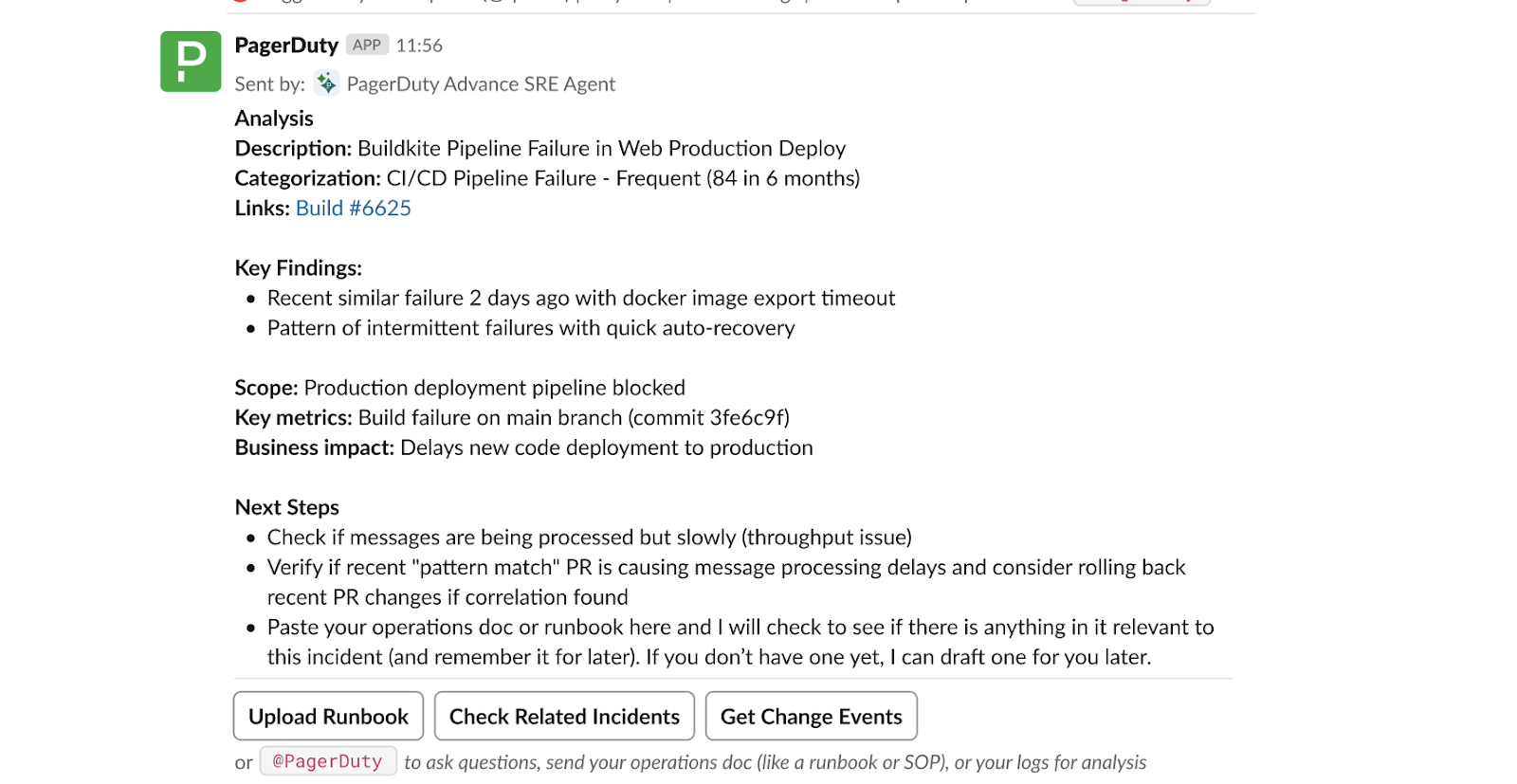Click the @PagerDuty mention chip

click(328, 761)
